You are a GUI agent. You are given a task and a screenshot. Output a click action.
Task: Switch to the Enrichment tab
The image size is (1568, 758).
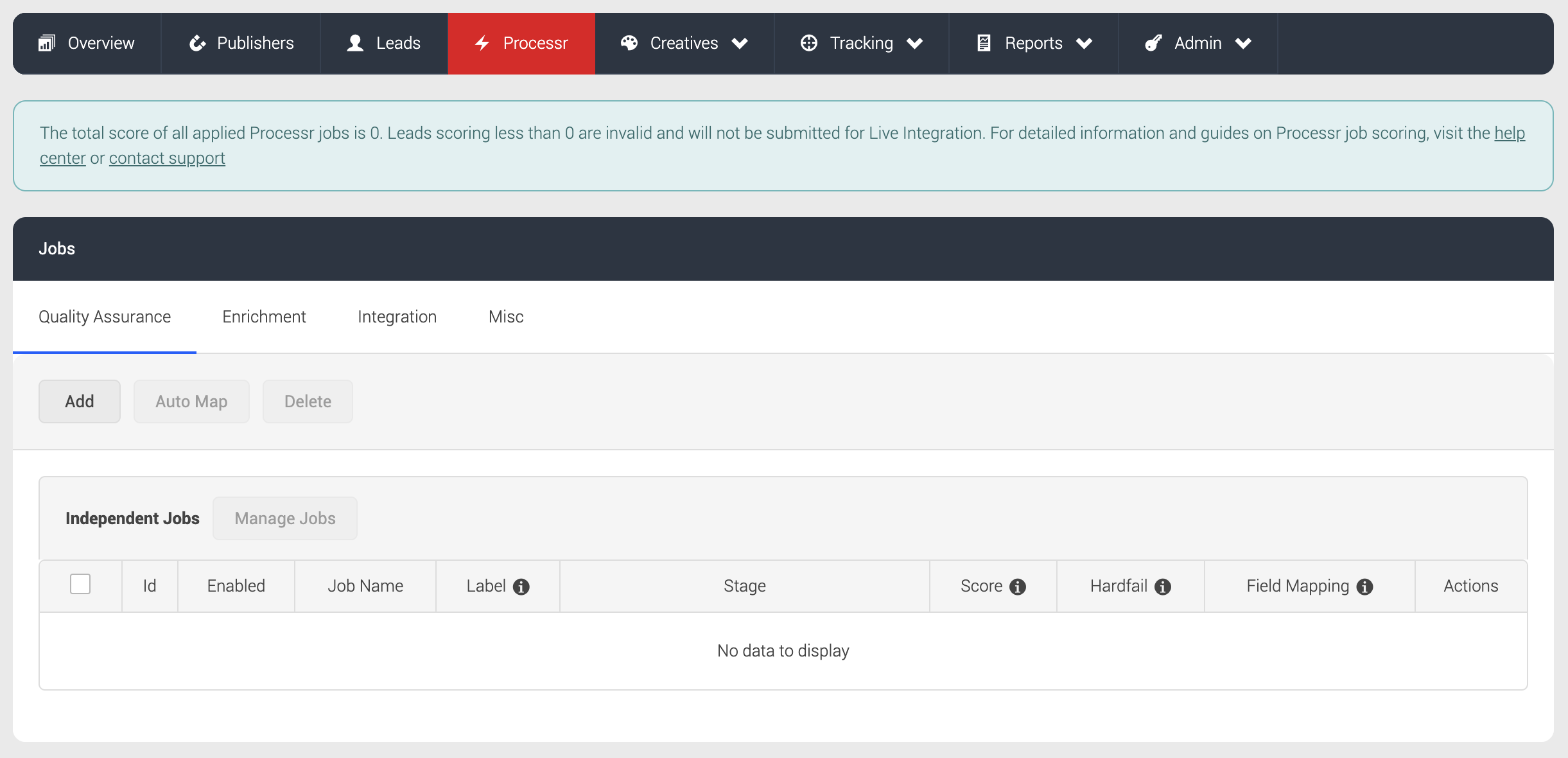[264, 317]
